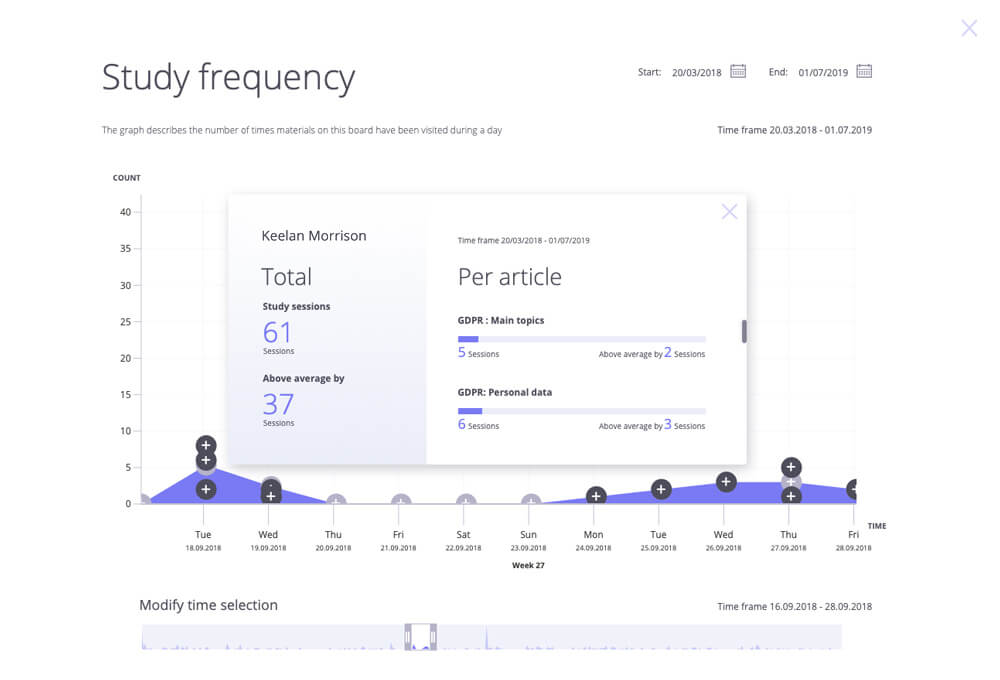This screenshot has height=680, width=1000.
Task: Click the popup's vertical scrollbar thumb
Action: [744, 331]
